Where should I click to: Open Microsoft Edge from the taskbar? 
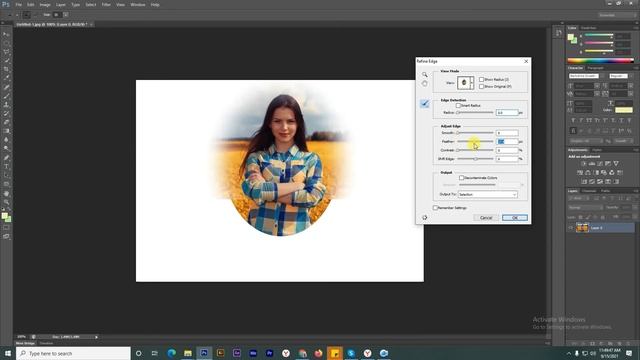coord(171,353)
